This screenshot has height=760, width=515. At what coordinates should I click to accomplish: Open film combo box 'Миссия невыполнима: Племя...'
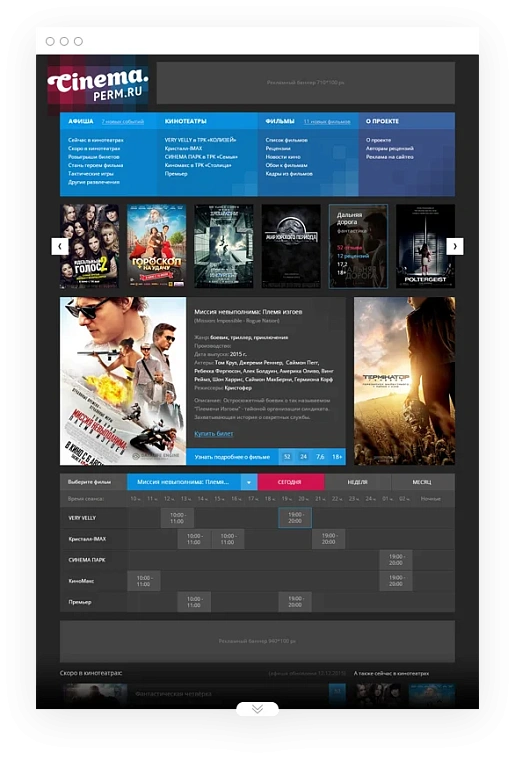point(192,482)
